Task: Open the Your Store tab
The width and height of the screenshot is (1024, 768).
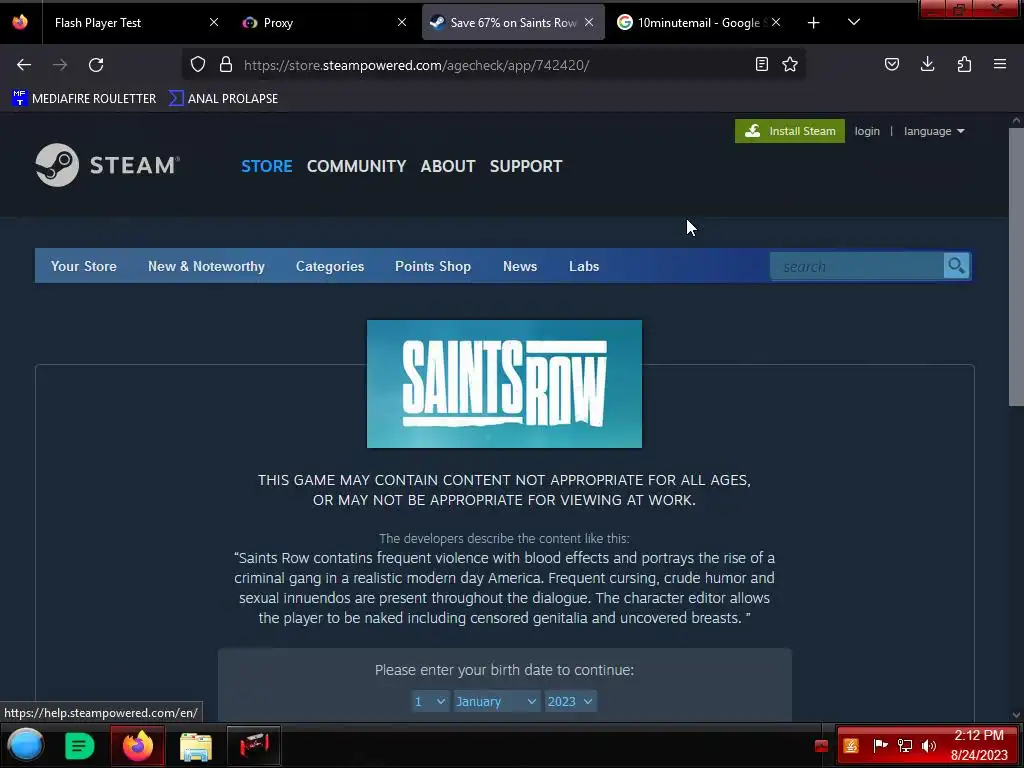Action: [x=84, y=266]
